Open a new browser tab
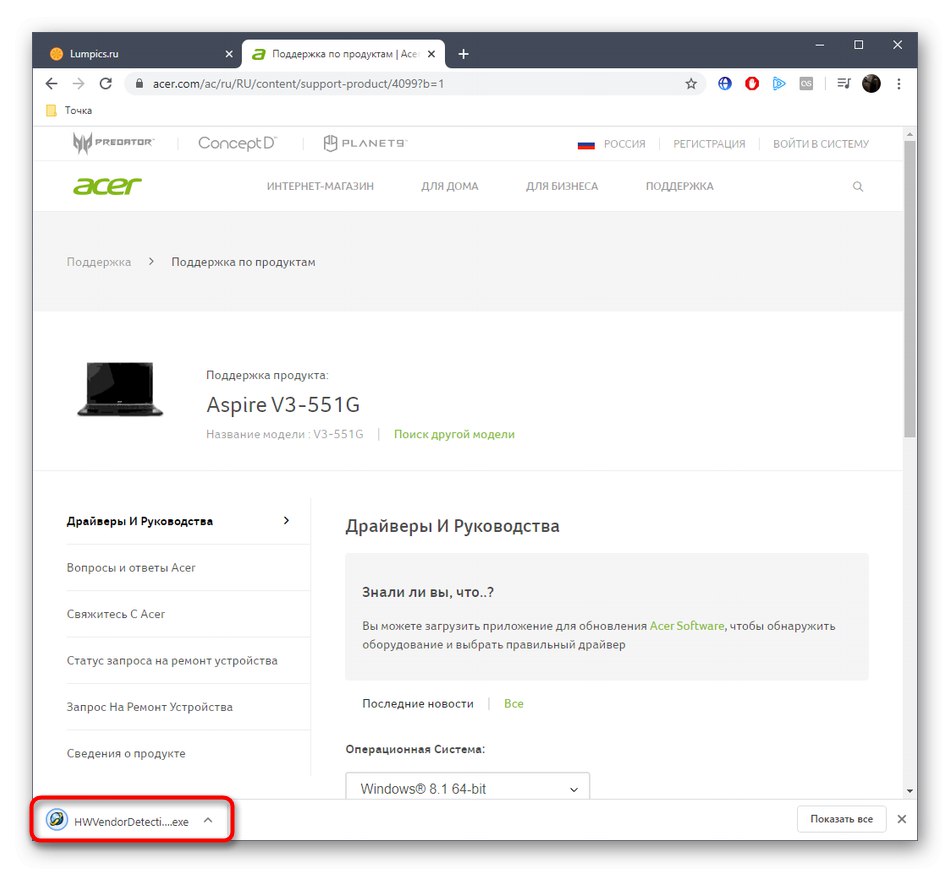The width and height of the screenshot is (950, 873). 463,54
